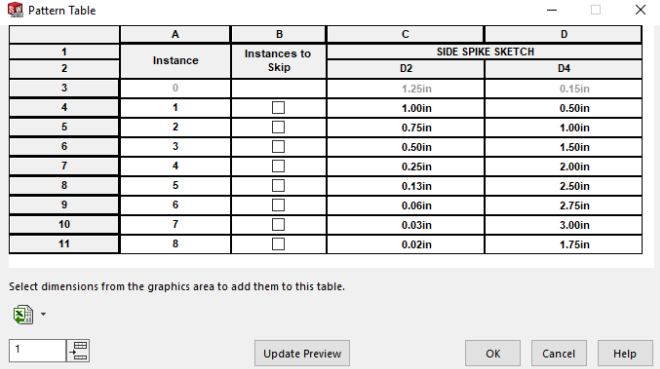Open Help for the Pattern Table
The height and width of the screenshot is (369, 660).
tap(625, 353)
